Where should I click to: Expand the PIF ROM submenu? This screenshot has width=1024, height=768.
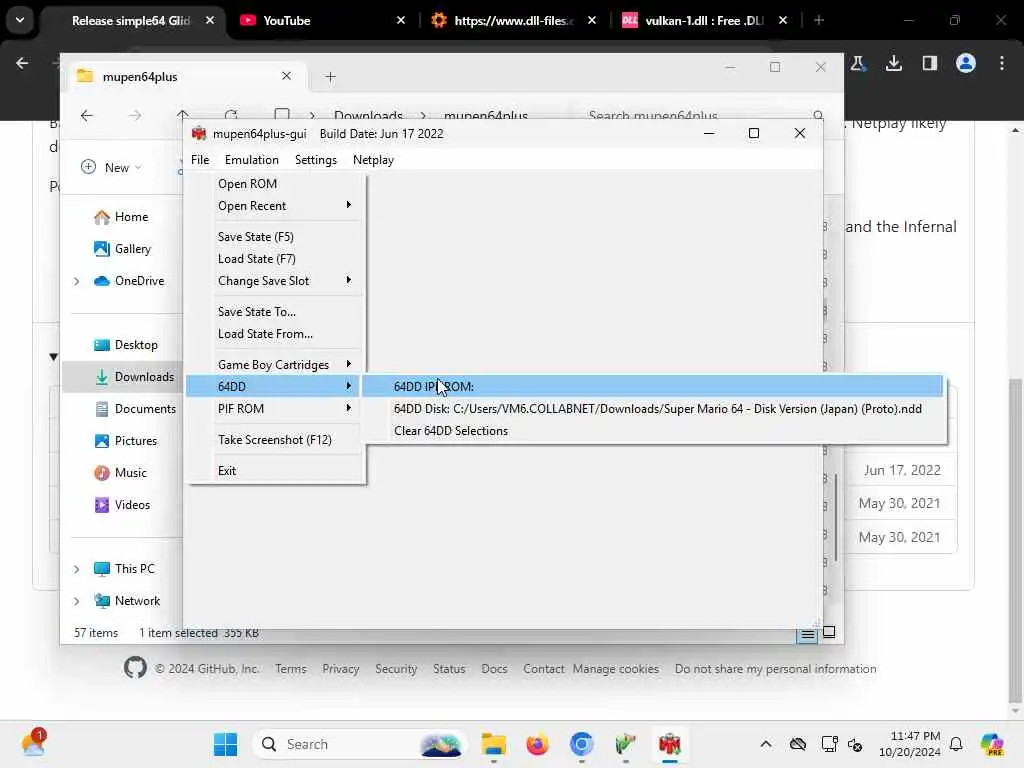[275, 409]
